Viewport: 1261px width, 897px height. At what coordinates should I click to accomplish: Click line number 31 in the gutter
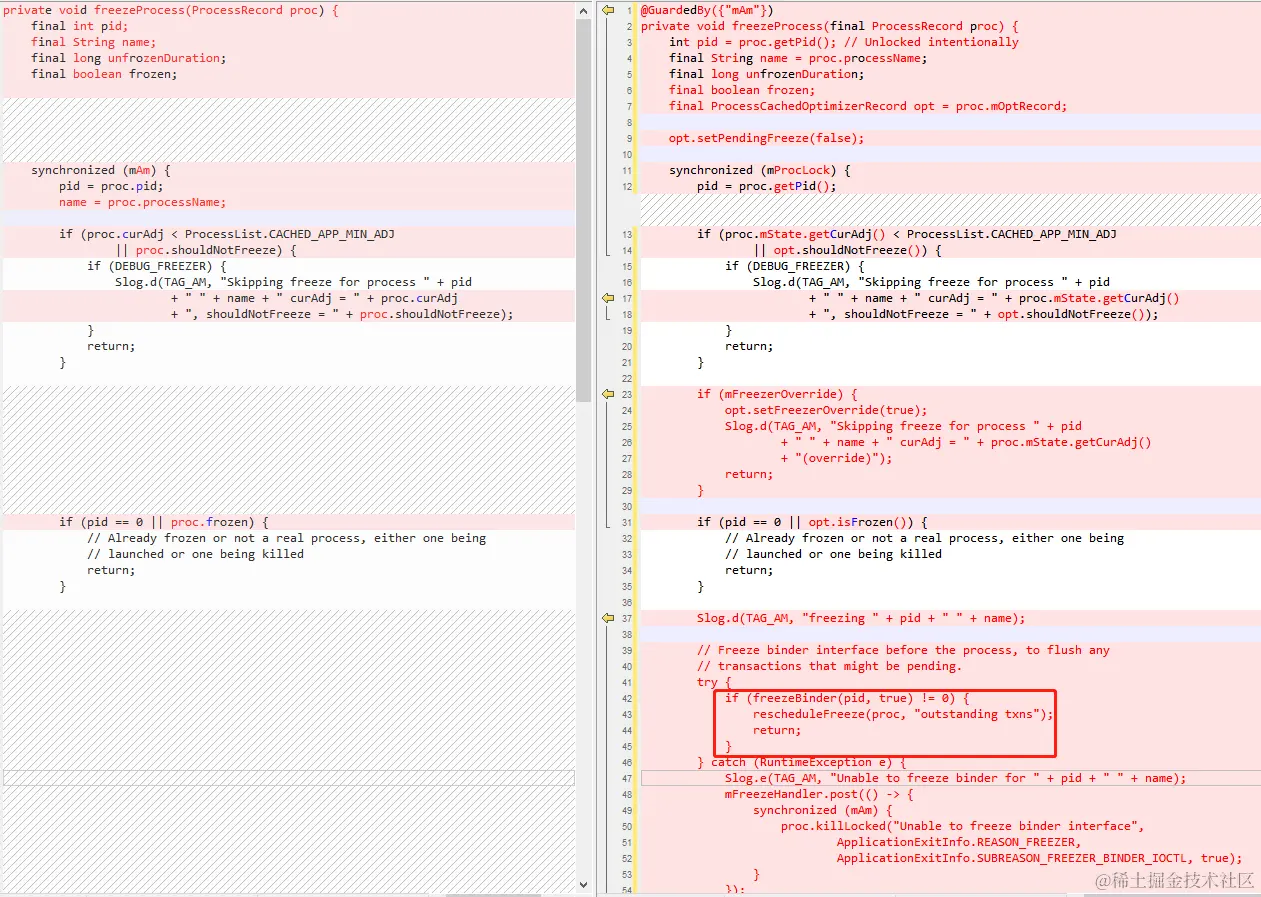[627, 522]
